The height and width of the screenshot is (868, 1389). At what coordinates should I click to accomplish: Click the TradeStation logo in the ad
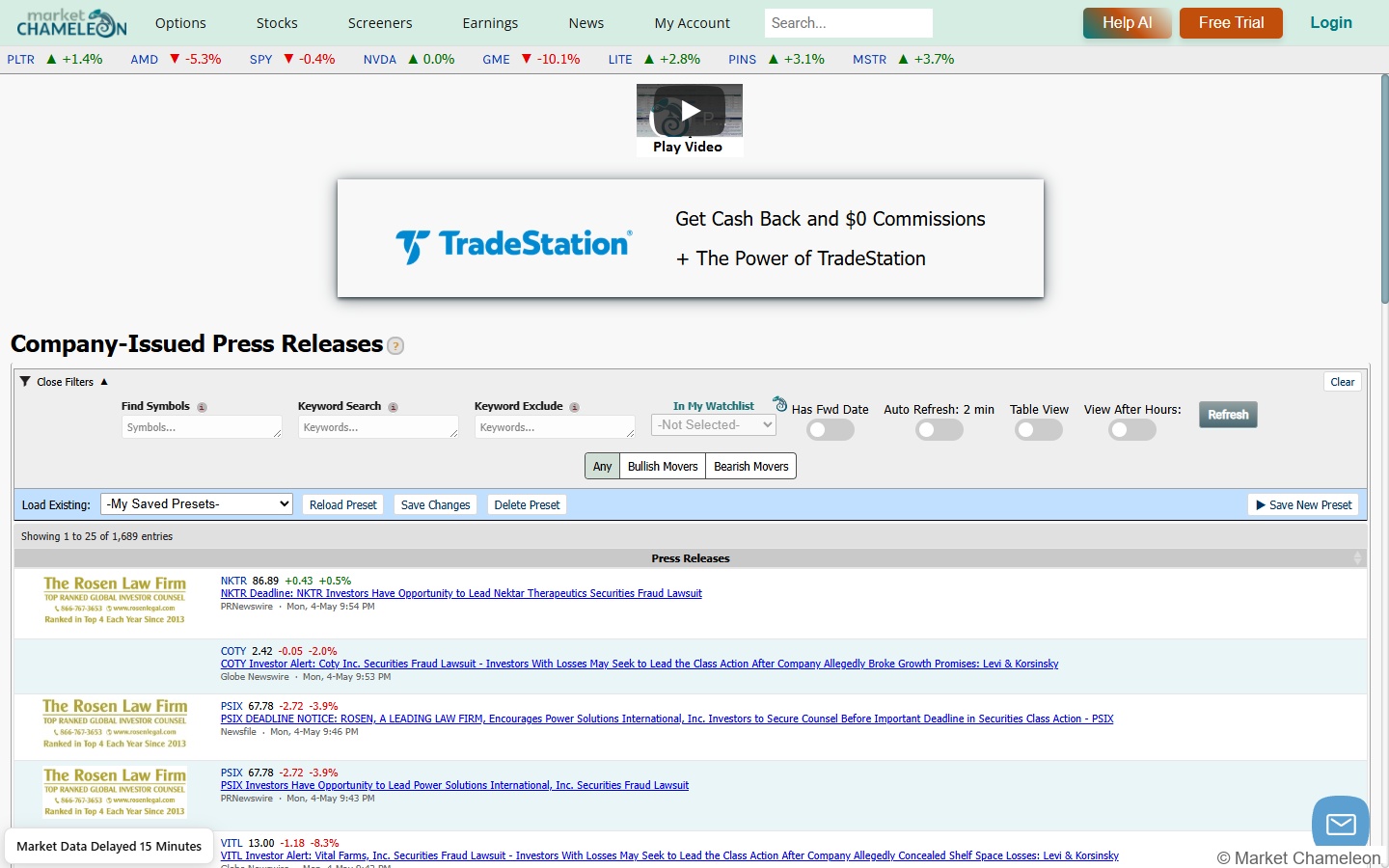(x=514, y=245)
